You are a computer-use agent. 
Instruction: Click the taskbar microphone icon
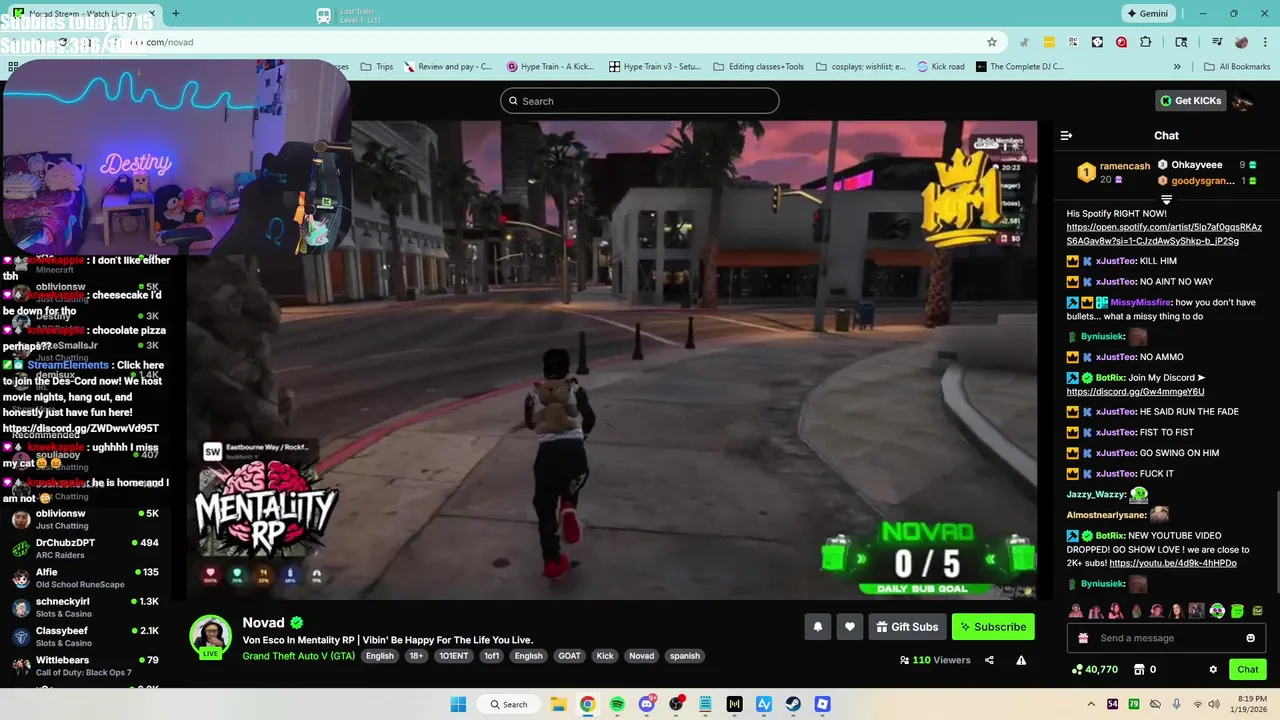click(1176, 704)
